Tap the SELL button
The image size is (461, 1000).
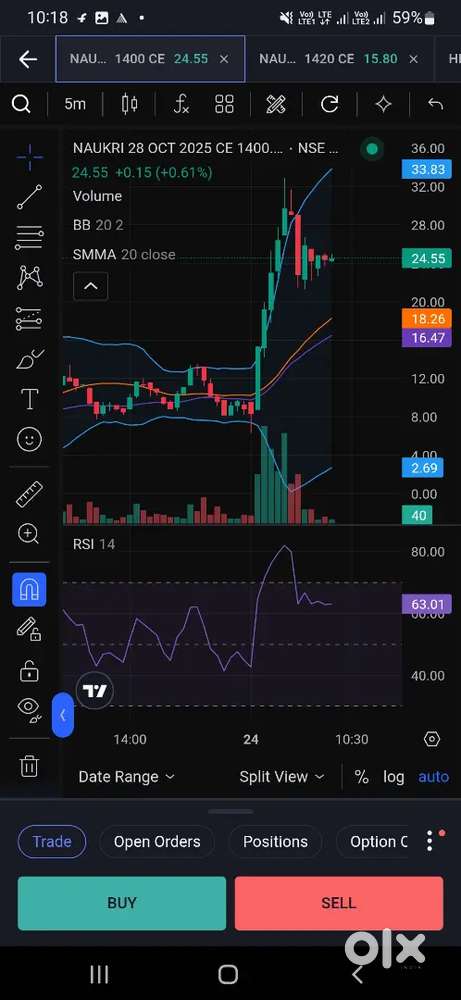tap(339, 903)
